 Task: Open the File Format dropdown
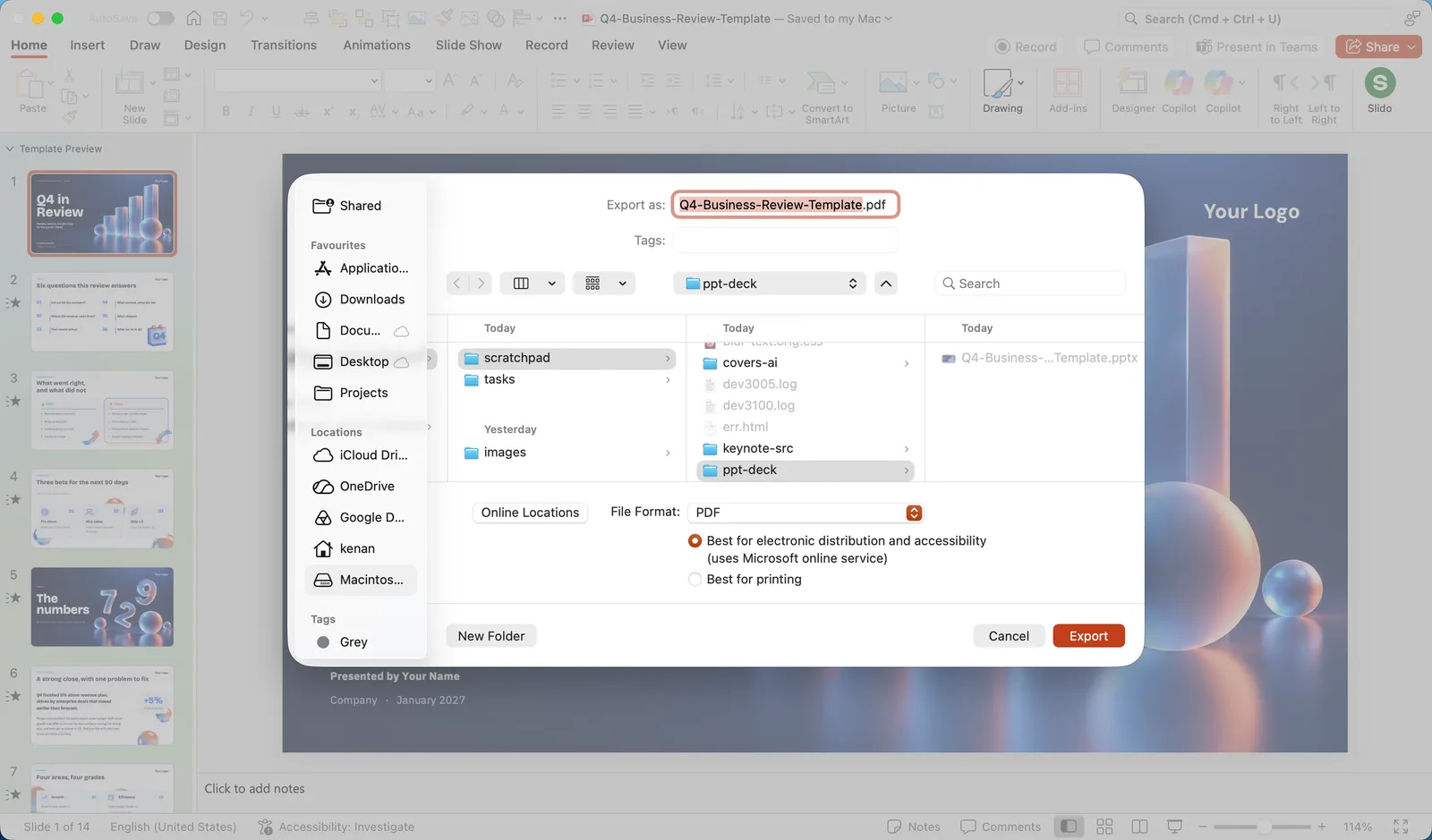(805, 513)
